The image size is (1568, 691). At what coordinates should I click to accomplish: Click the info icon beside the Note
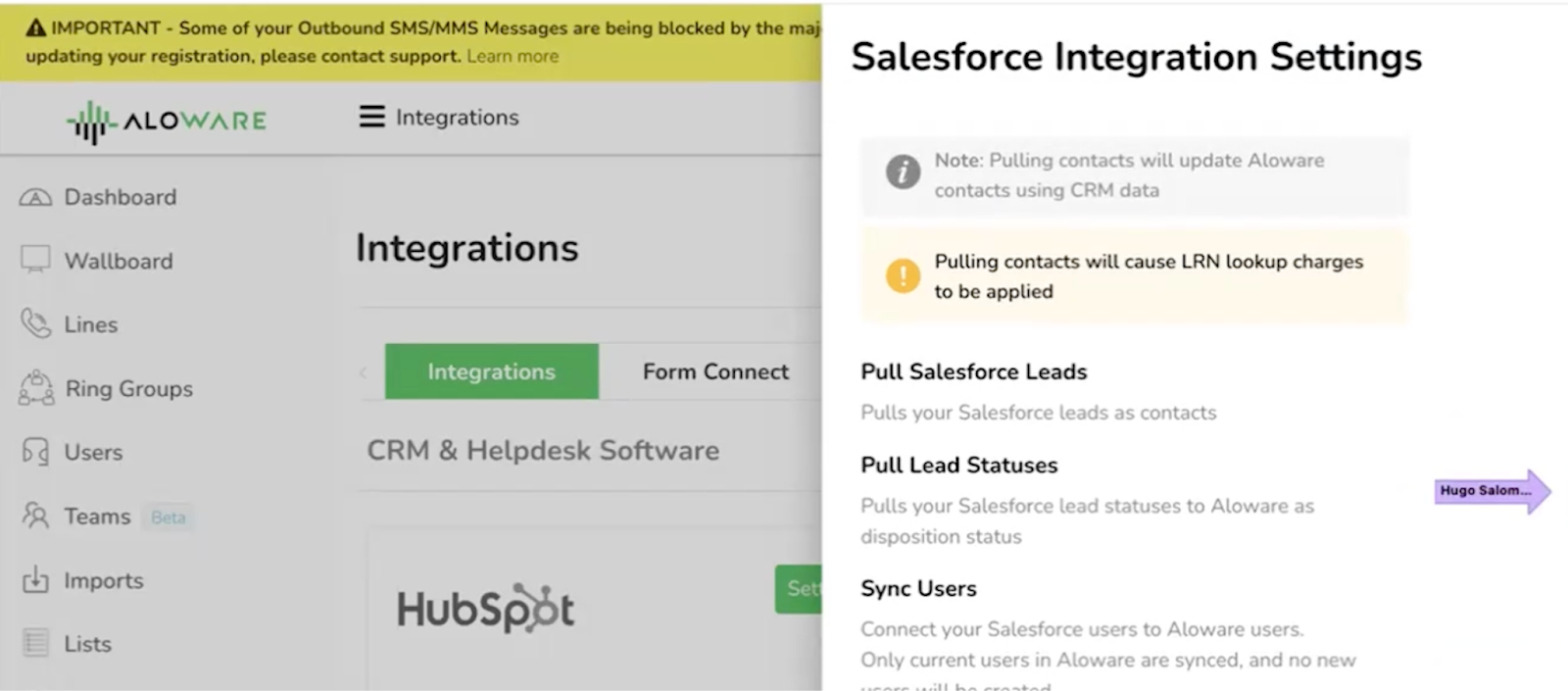click(903, 172)
